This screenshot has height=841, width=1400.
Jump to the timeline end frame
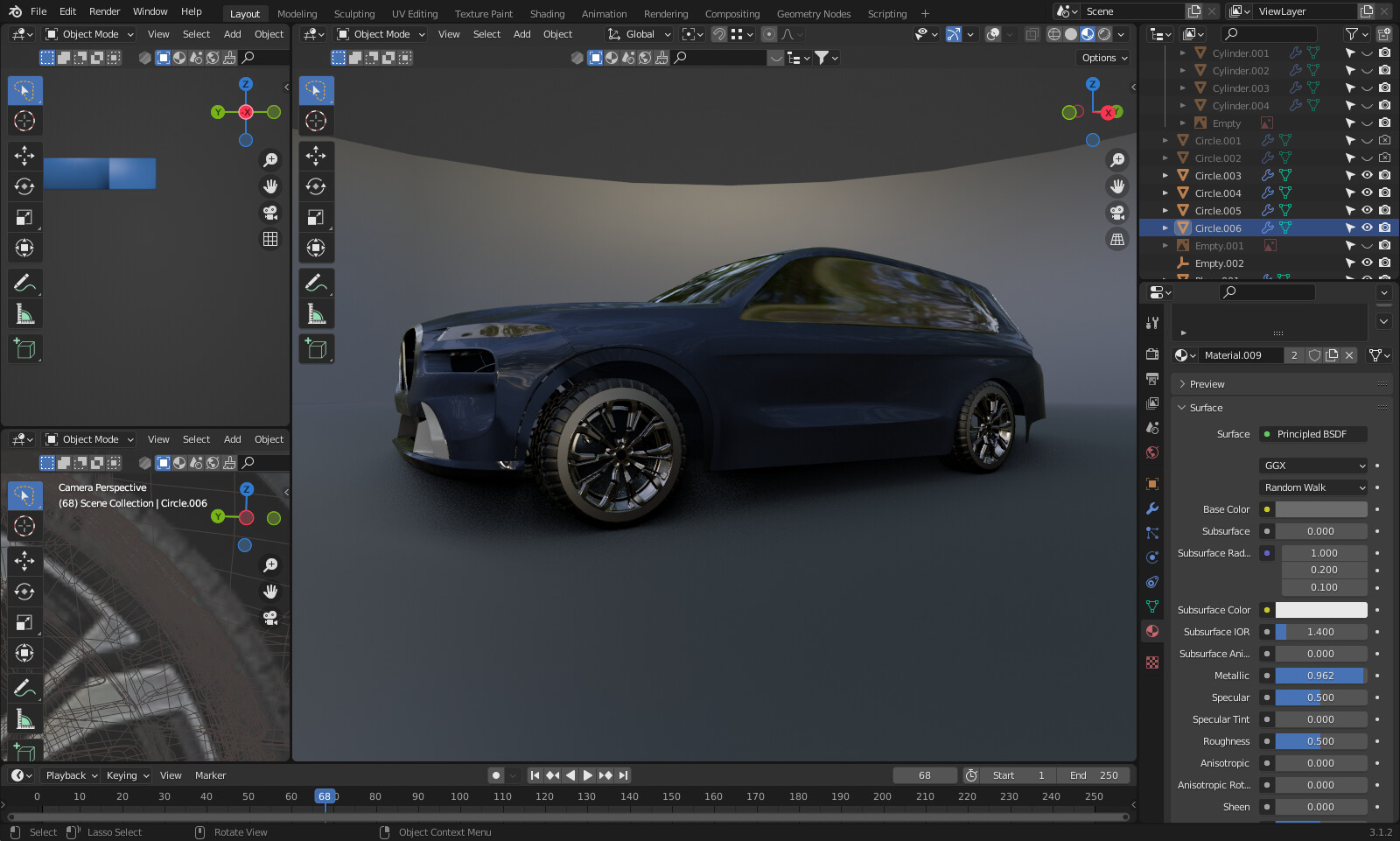click(623, 775)
